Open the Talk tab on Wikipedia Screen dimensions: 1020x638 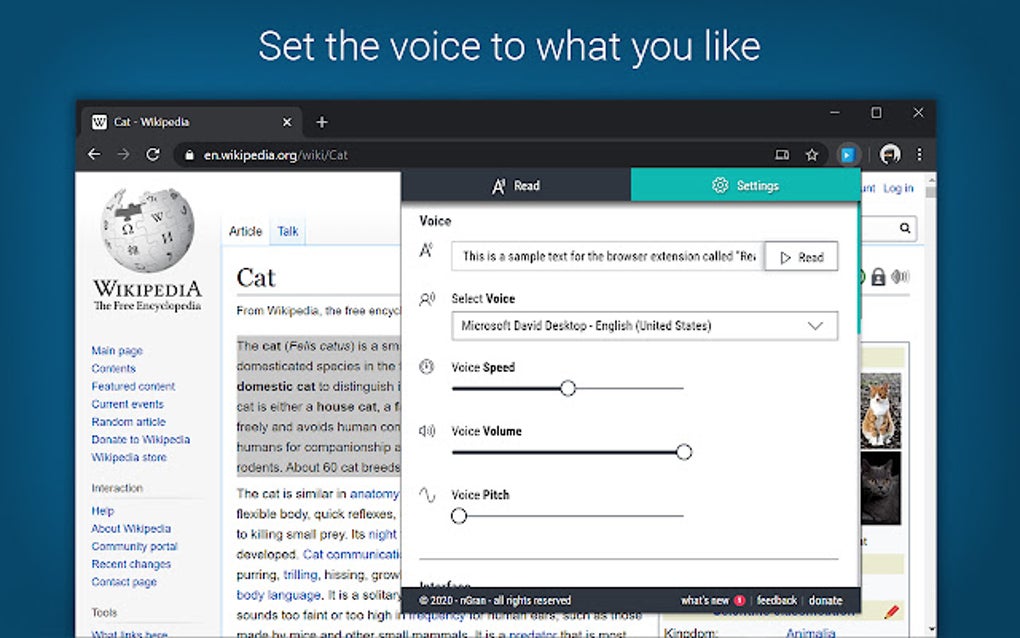coord(288,232)
